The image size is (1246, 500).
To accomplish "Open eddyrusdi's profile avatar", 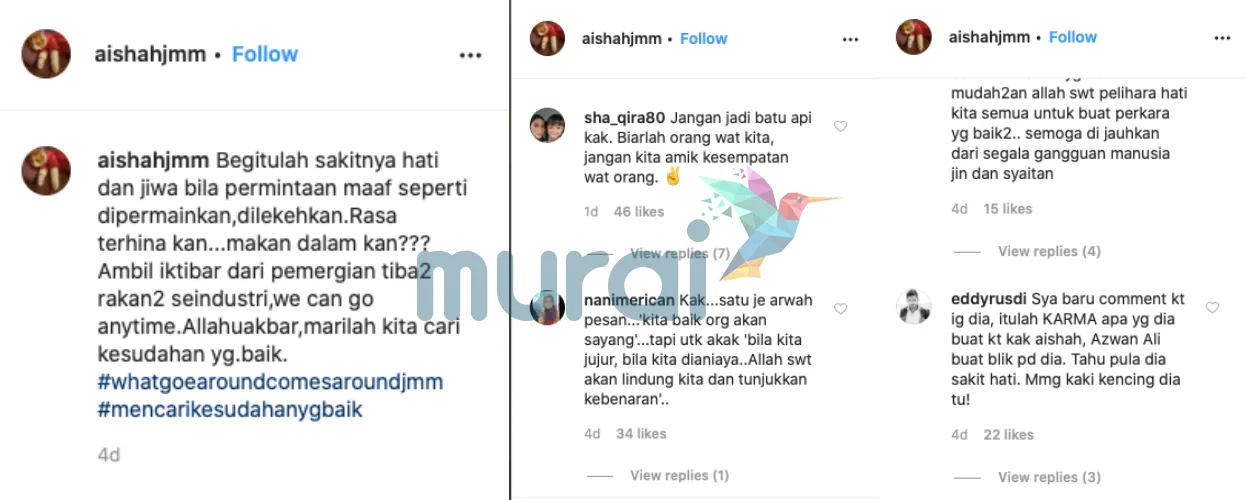I will pyautogui.click(x=915, y=307).
